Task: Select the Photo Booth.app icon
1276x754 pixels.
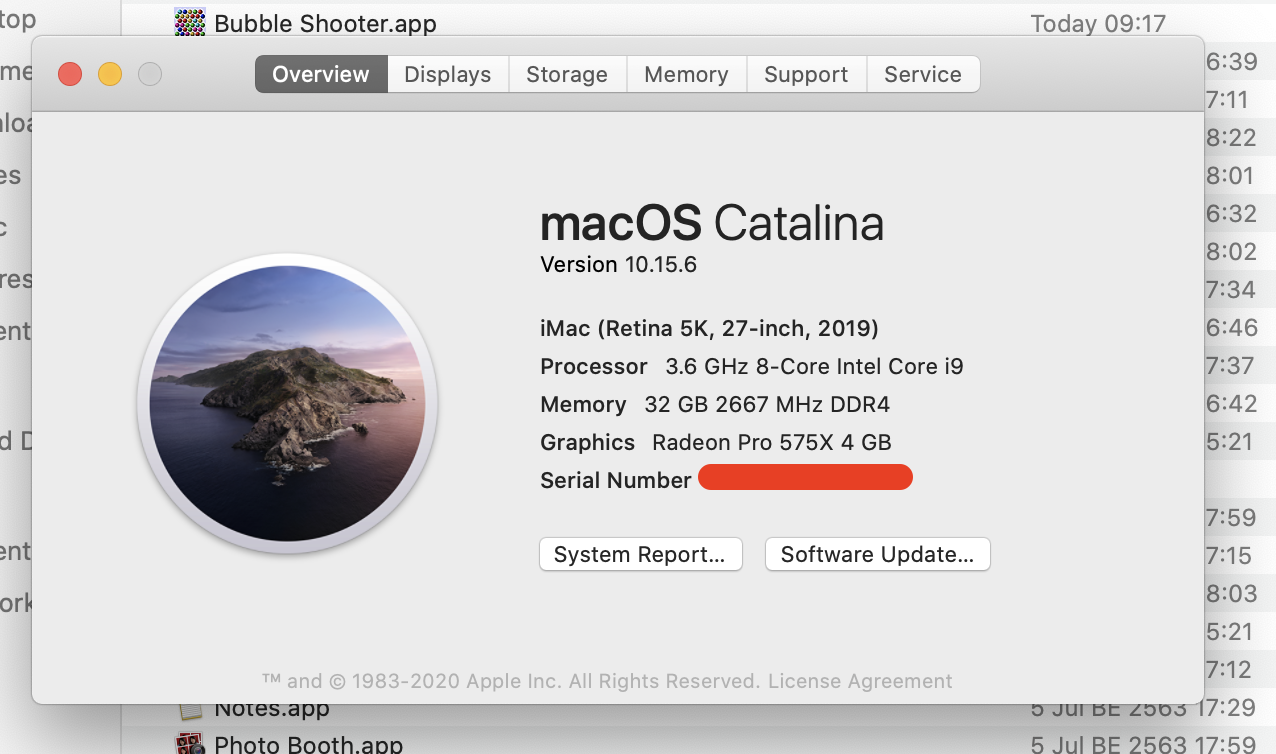Action: (x=190, y=744)
